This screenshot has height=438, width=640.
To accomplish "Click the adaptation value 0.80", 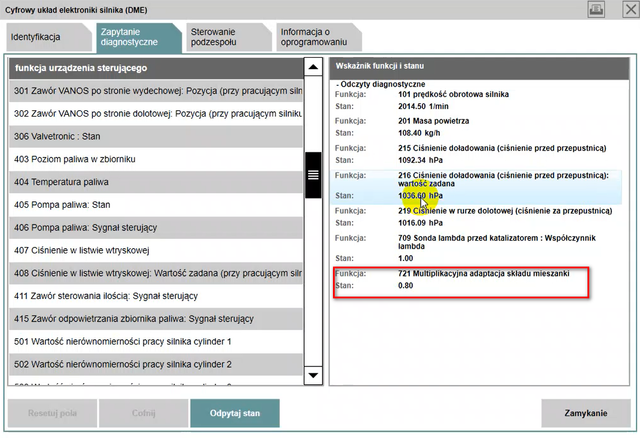I will click(405, 286).
